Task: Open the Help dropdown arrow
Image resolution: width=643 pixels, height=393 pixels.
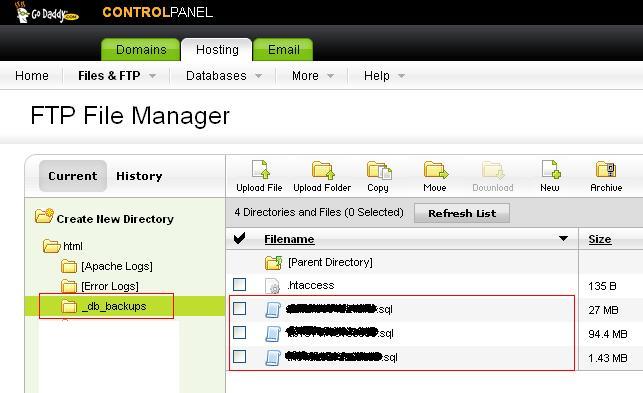Action: 401,76
